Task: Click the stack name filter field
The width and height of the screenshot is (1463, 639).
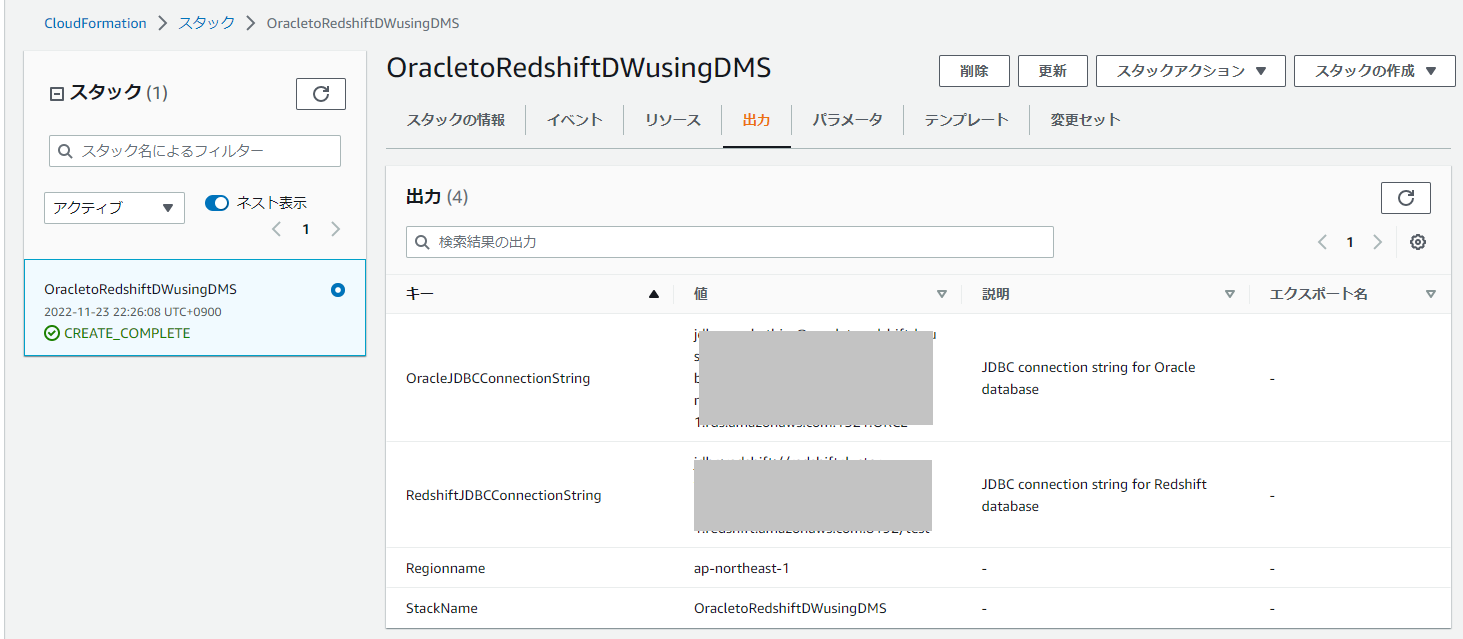Action: click(195, 151)
